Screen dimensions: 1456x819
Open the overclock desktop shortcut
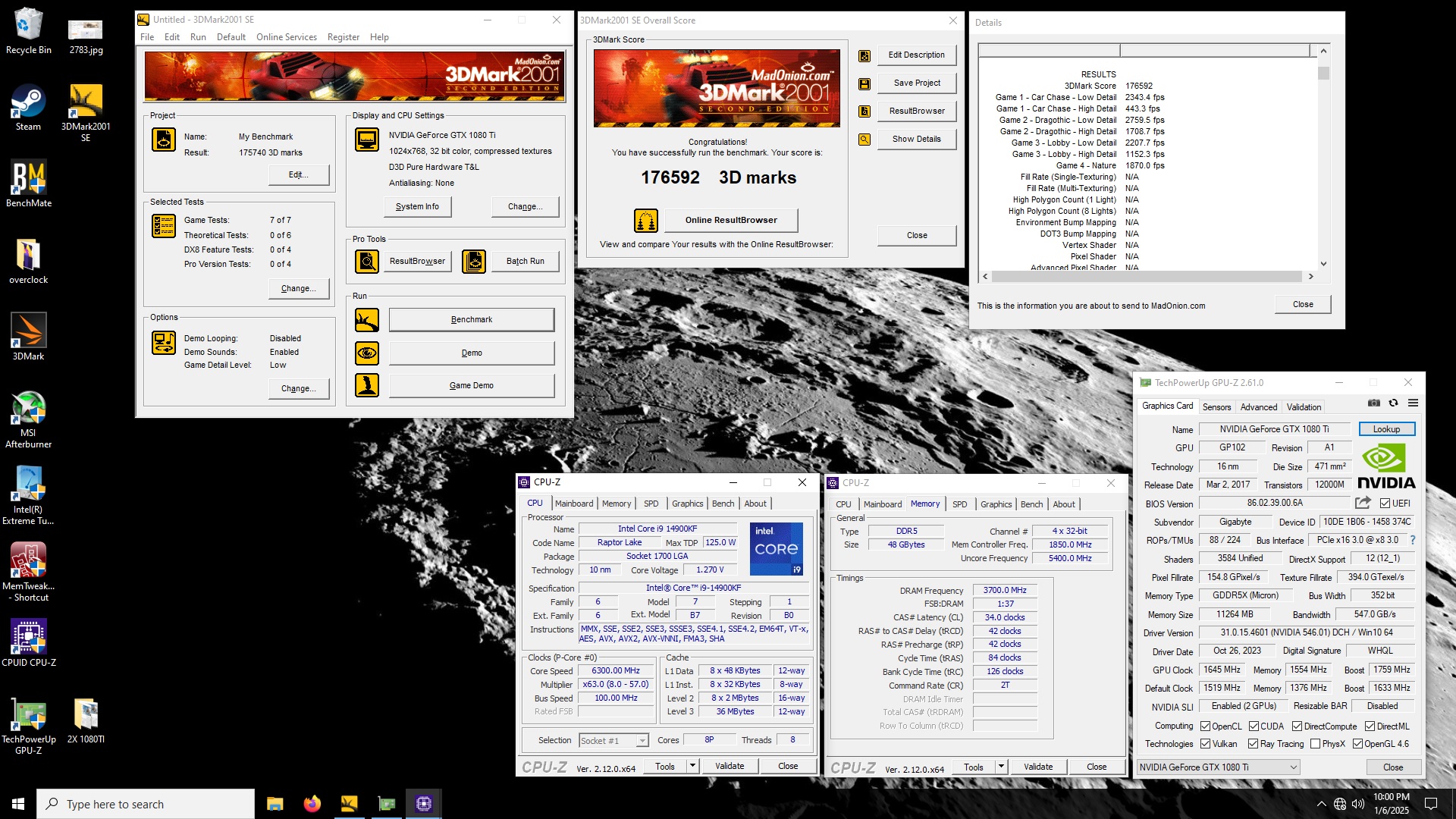point(28,260)
